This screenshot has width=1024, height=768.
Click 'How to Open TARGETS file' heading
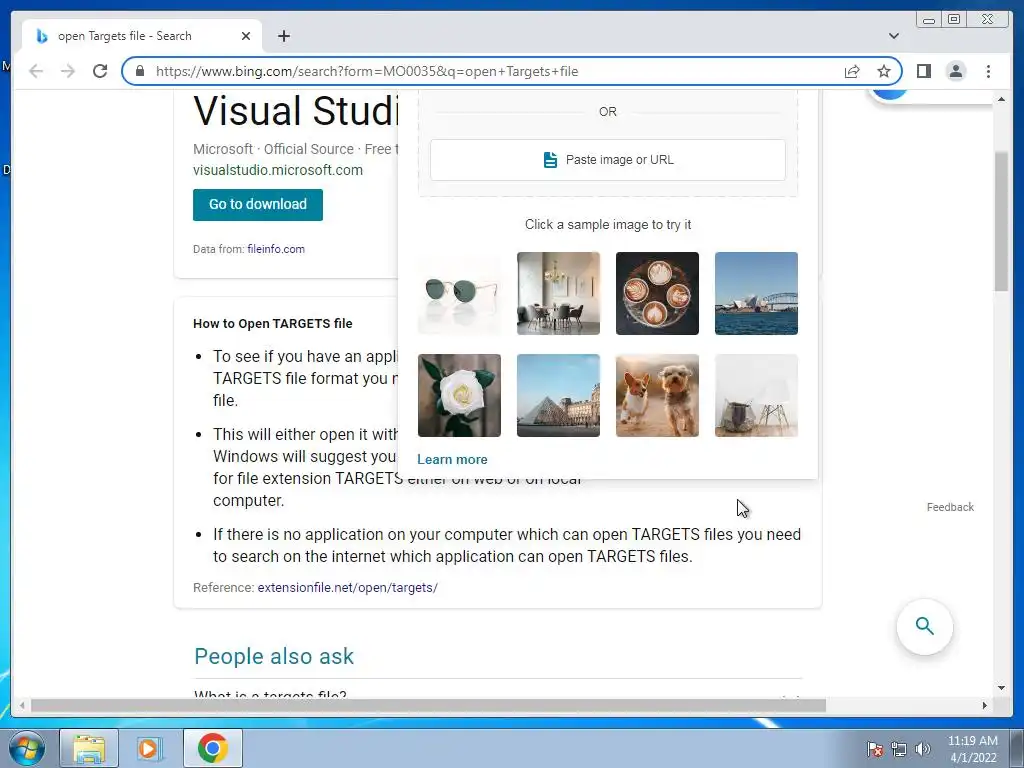(x=272, y=323)
